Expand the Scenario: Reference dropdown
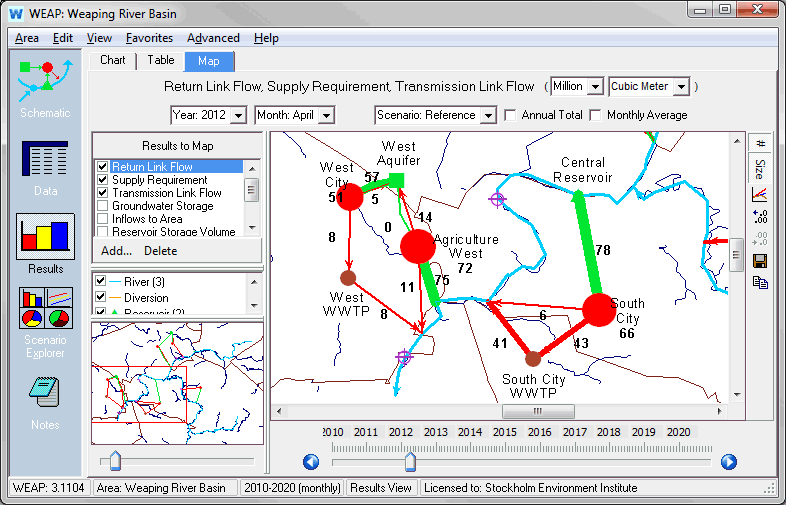This screenshot has height=505, width=786. point(487,116)
